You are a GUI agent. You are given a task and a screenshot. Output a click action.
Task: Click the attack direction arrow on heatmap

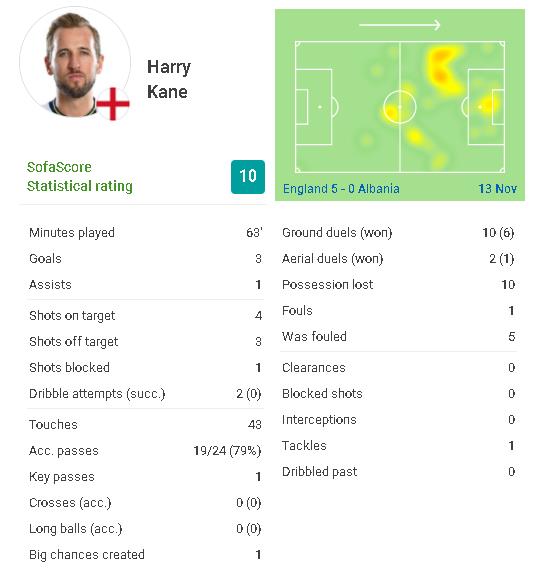point(400,25)
